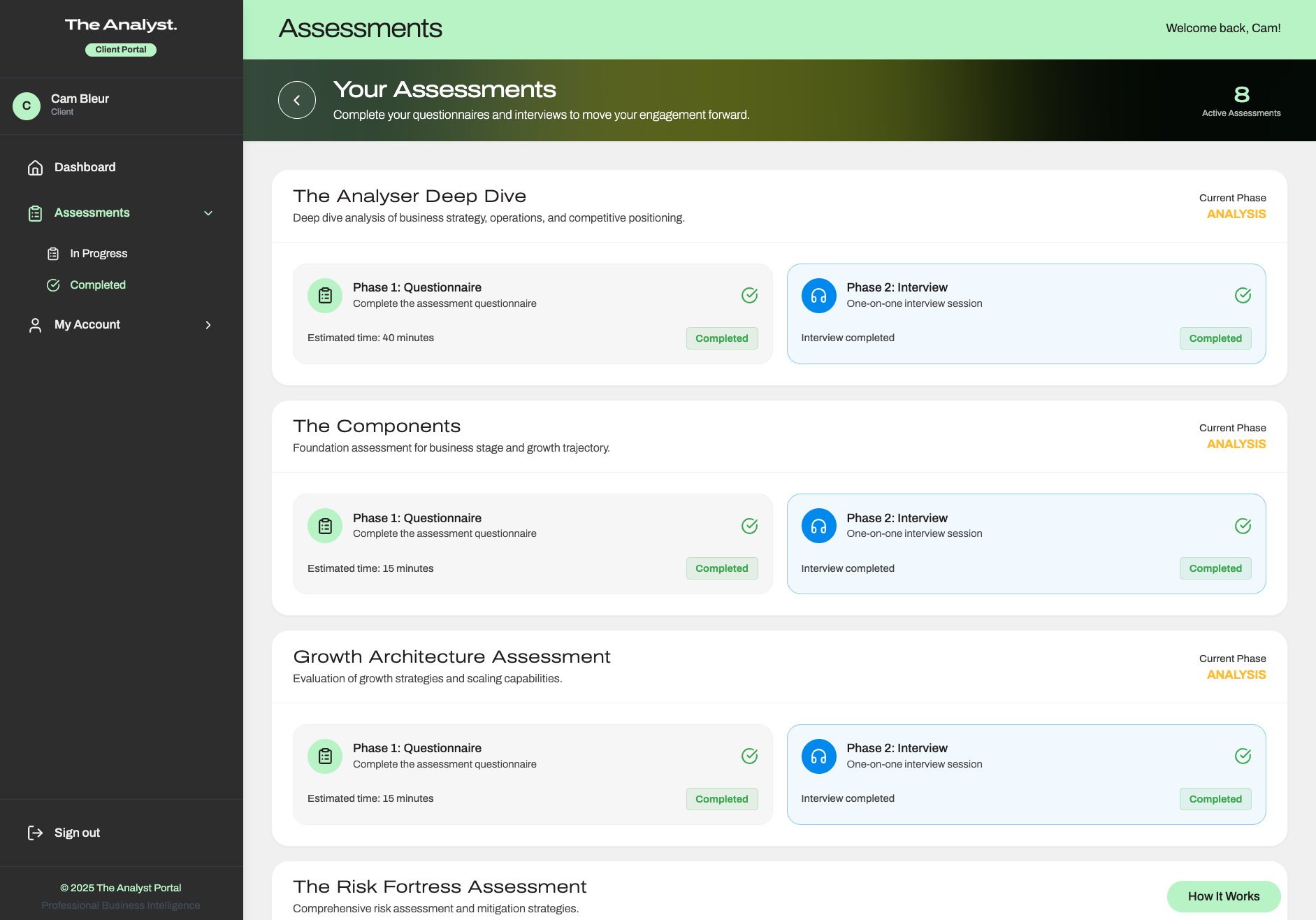Click the back arrow button
The height and width of the screenshot is (920, 1316).
pyautogui.click(x=297, y=100)
